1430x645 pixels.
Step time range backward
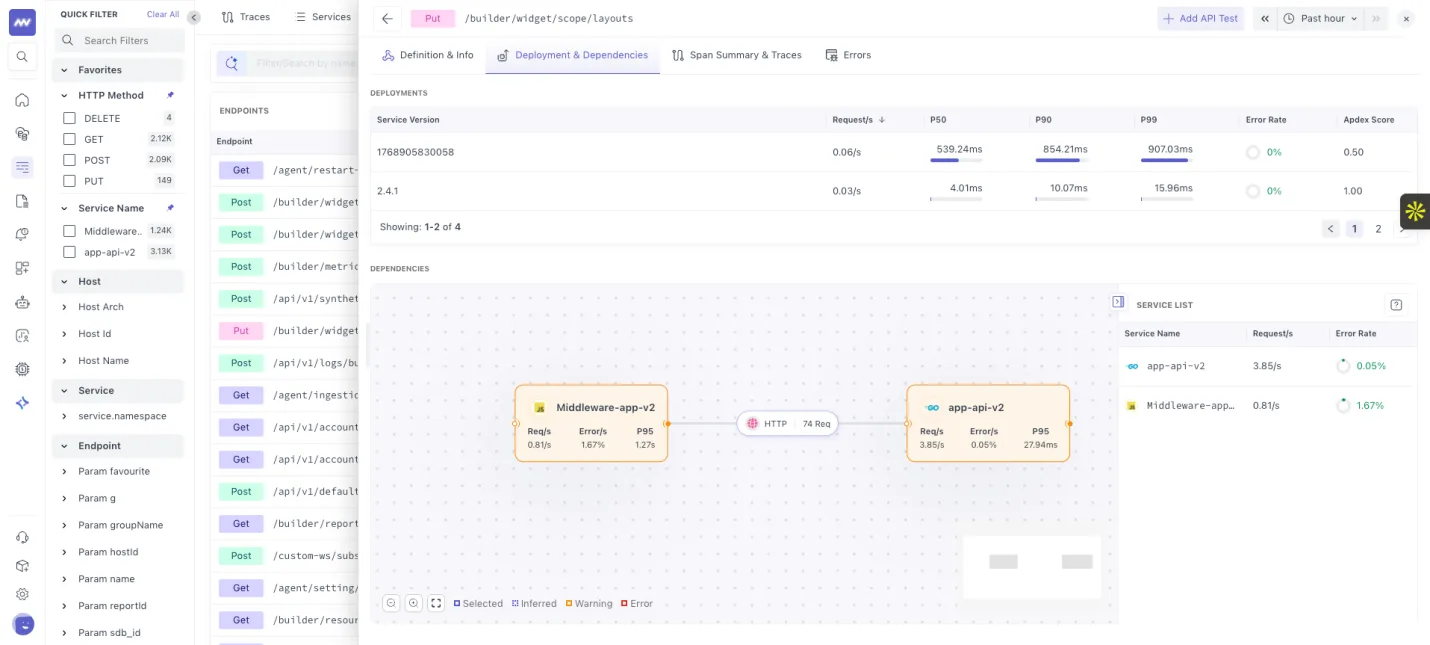pyautogui.click(x=1265, y=18)
